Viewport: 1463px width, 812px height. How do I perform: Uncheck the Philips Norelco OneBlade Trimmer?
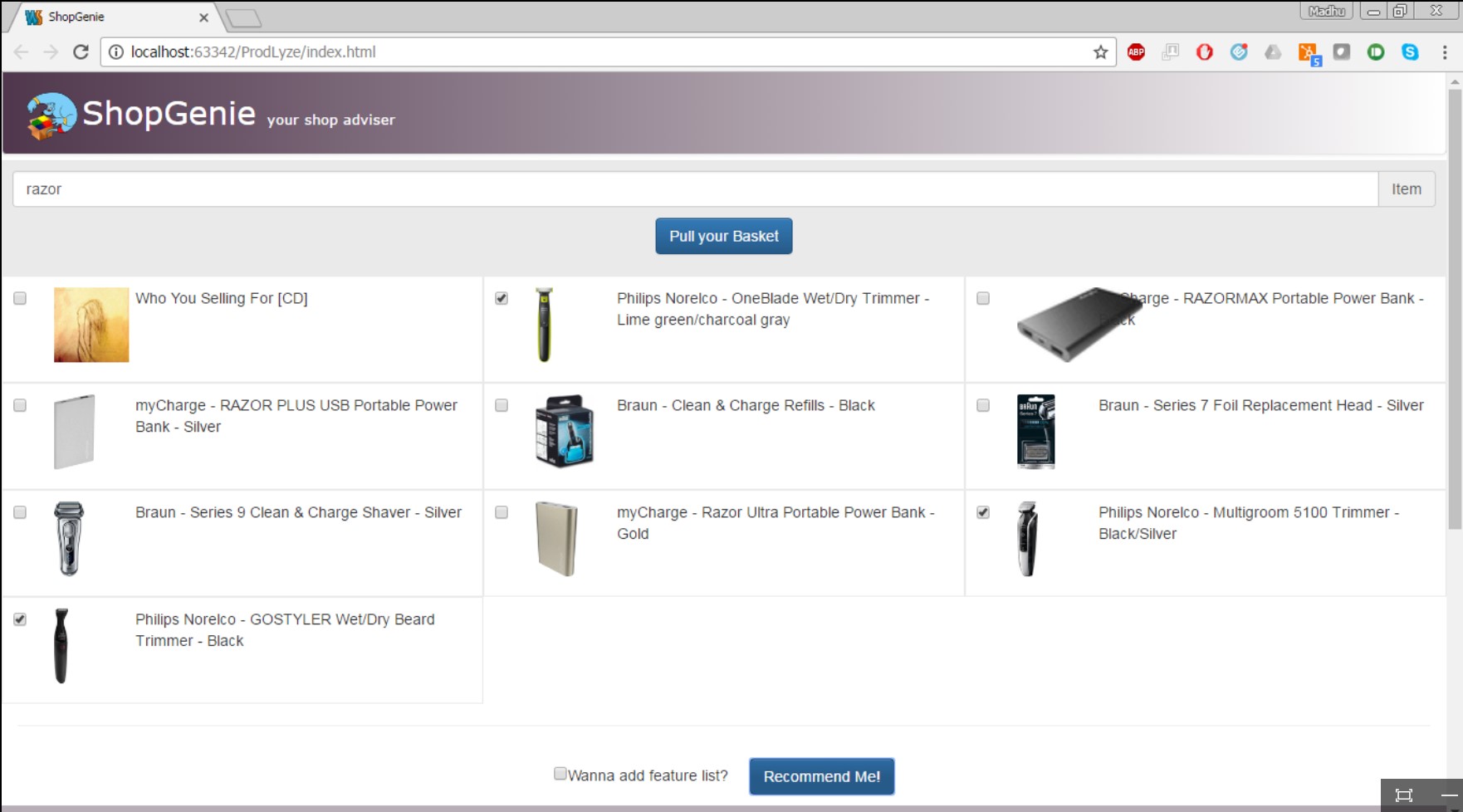pos(502,298)
